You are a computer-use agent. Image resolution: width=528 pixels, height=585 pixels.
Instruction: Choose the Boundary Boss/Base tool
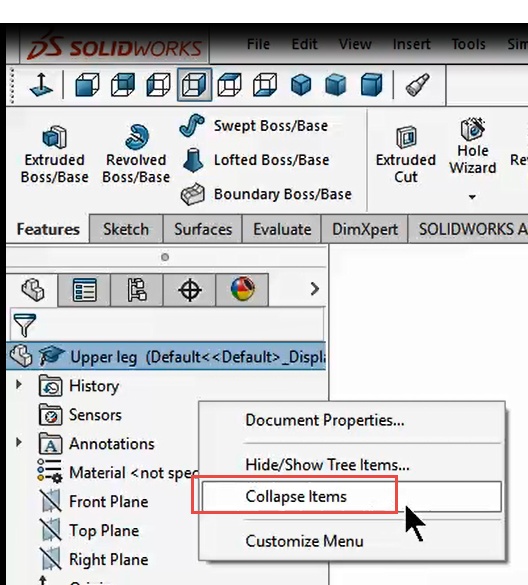266,194
